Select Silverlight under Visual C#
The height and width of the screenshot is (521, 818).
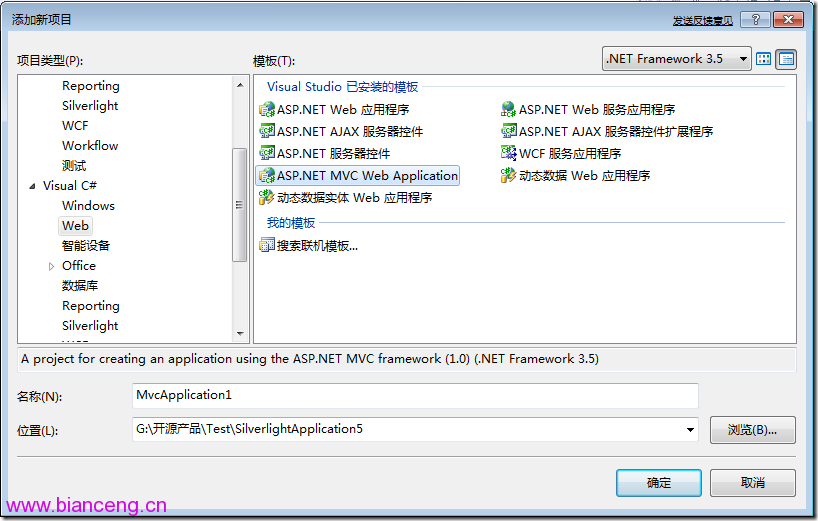coord(90,325)
